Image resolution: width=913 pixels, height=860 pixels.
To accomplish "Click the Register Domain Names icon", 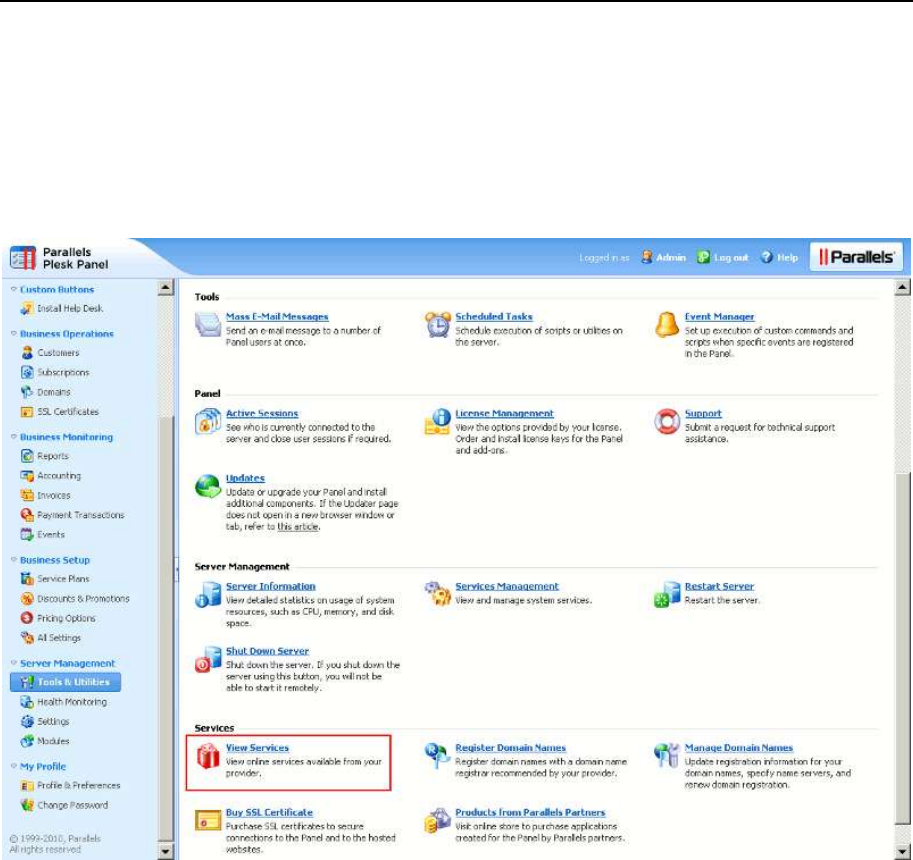I will tap(437, 756).
